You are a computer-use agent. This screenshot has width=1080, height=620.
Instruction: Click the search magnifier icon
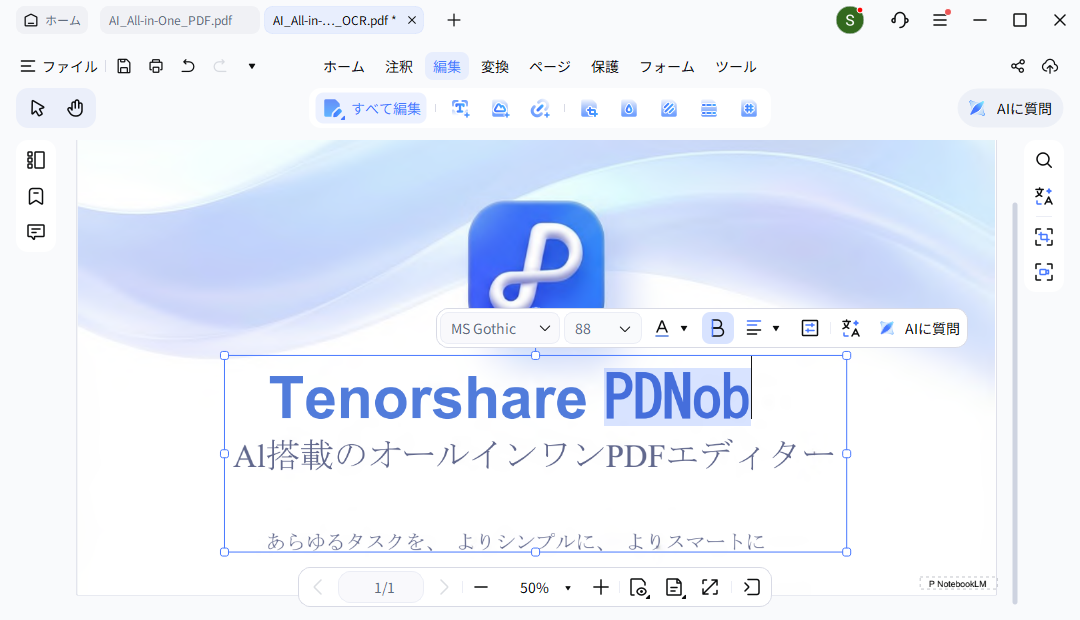tap(1044, 161)
